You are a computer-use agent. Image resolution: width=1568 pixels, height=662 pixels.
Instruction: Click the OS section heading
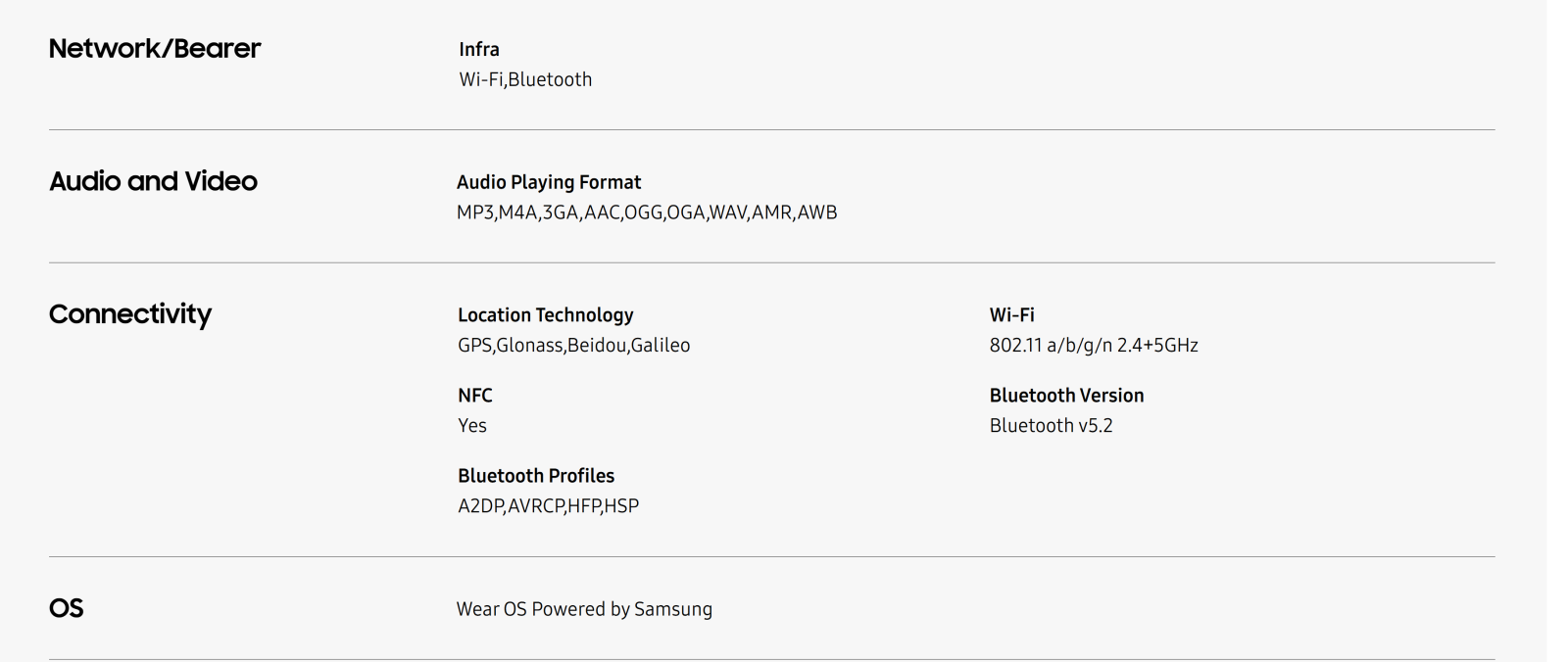67,608
